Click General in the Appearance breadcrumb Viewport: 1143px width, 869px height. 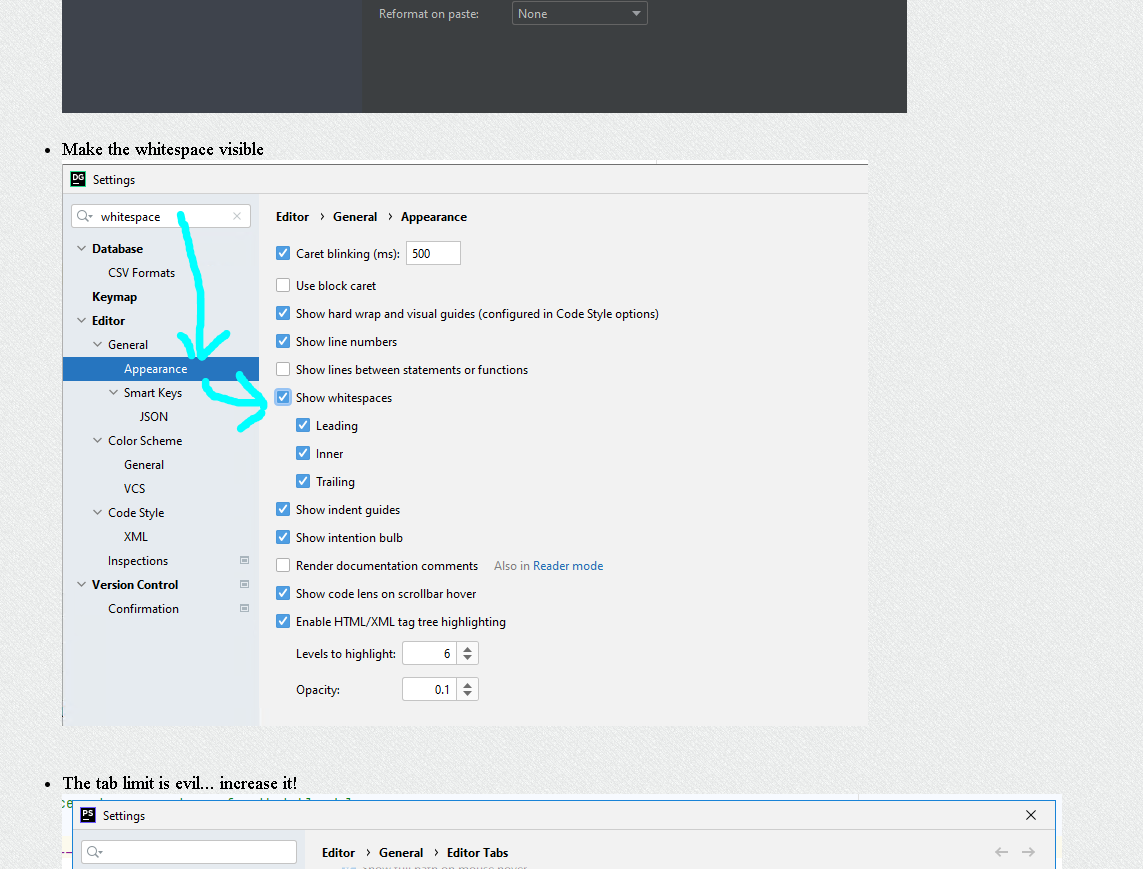coord(355,217)
